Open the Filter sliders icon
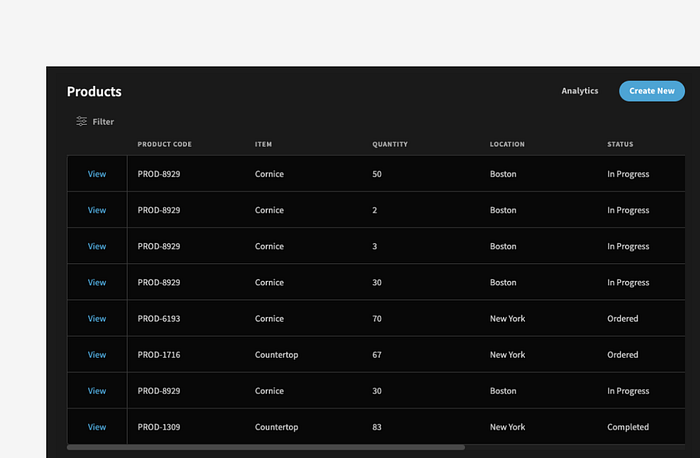 [81, 121]
